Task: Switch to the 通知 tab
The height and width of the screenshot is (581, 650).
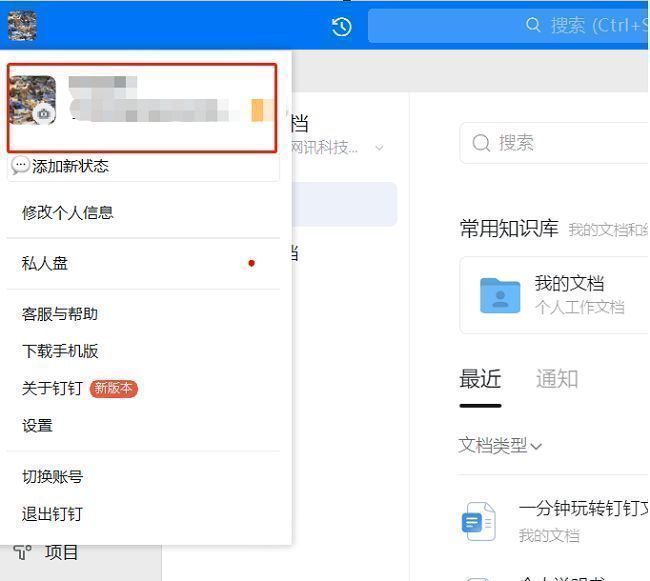Action: 556,379
